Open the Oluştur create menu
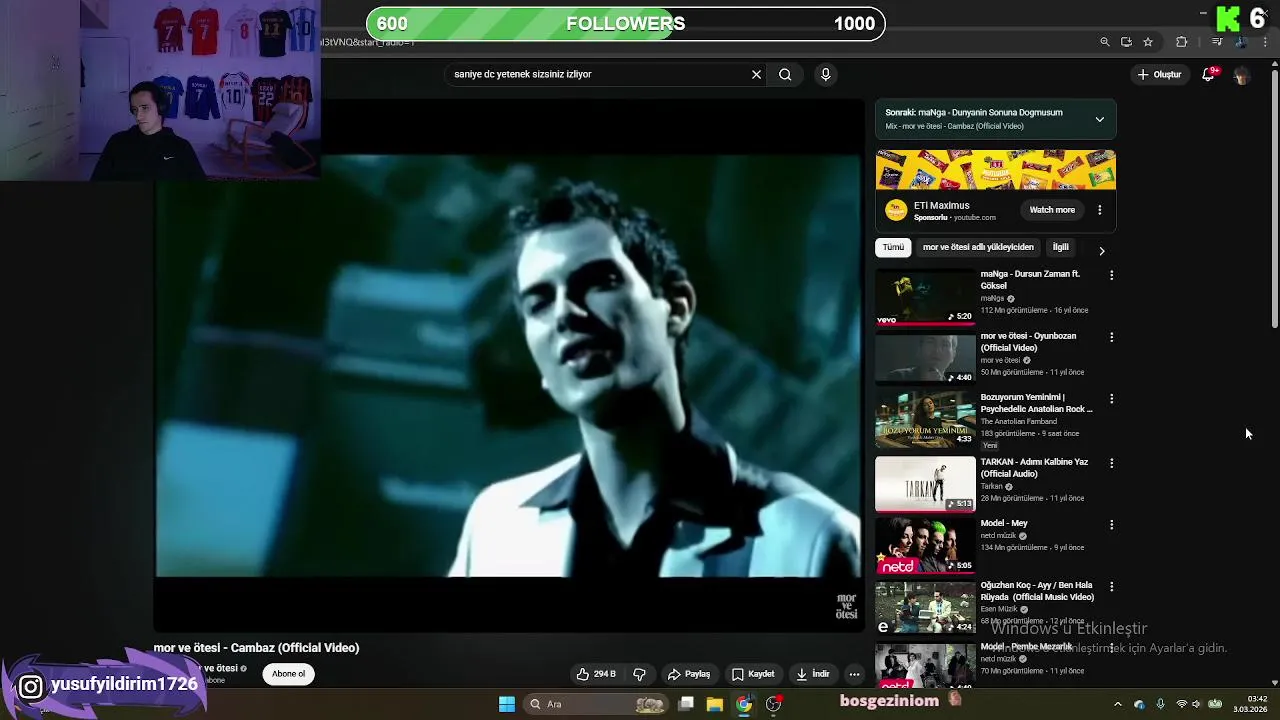Viewport: 1280px width, 720px height. pos(1159,74)
